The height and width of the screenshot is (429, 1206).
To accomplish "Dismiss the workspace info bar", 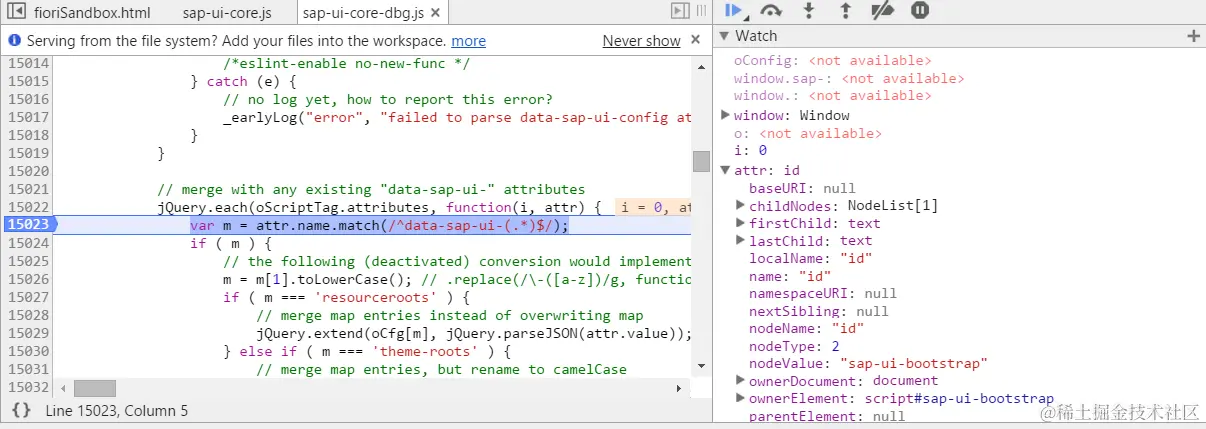I will (697, 41).
